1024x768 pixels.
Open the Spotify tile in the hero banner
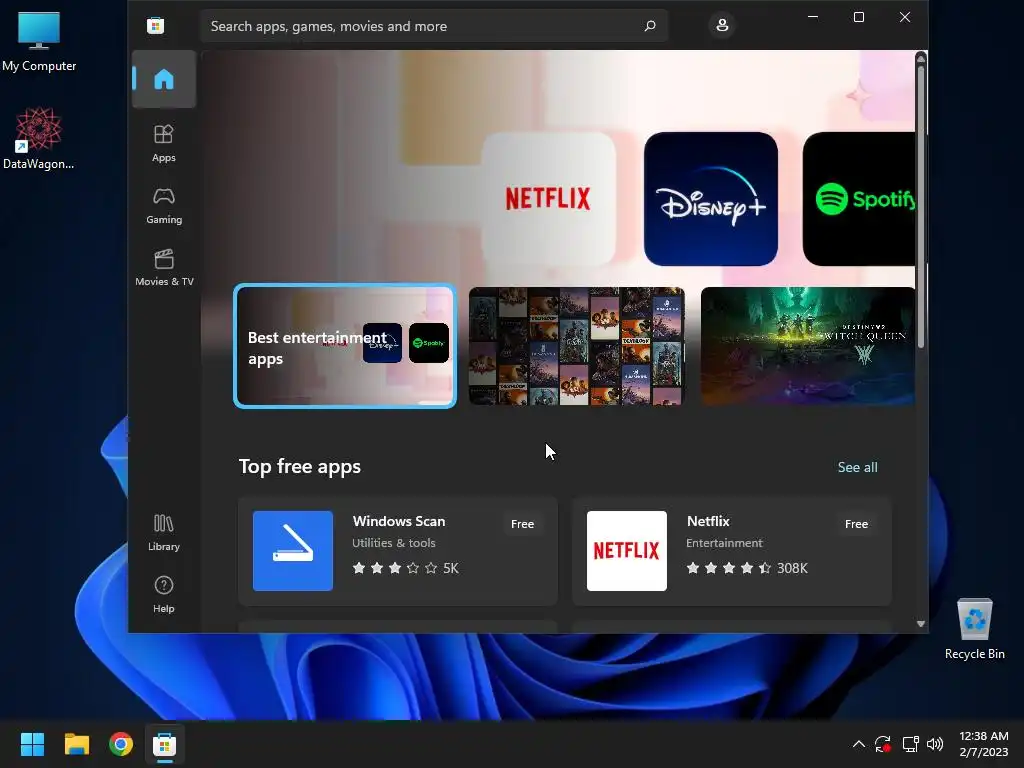pos(859,199)
